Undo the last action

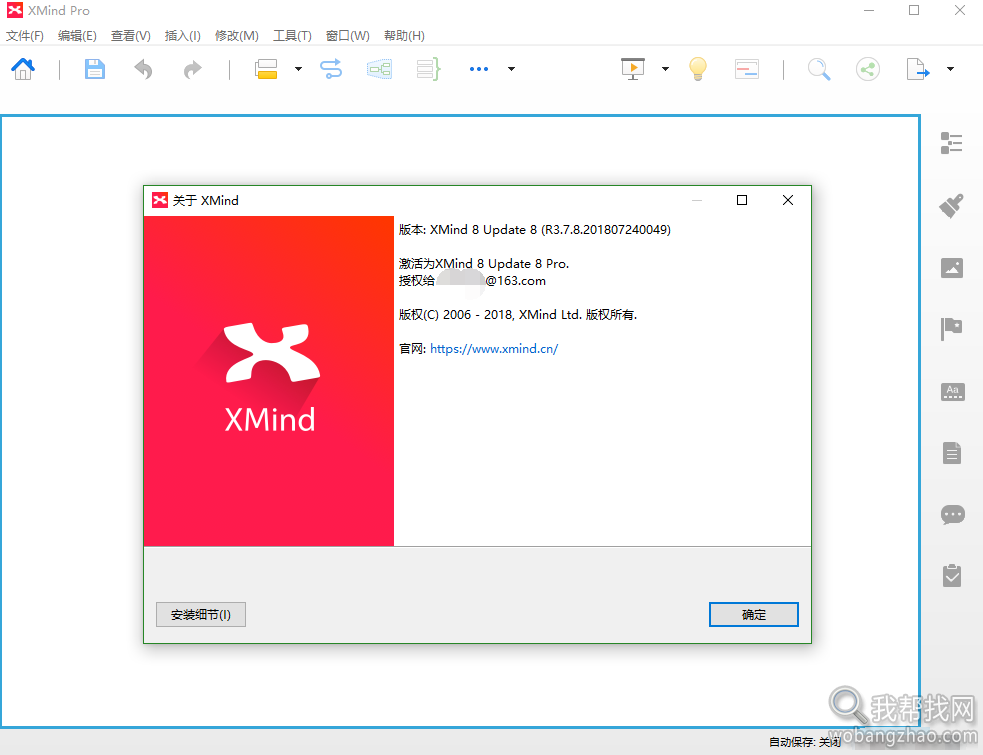[x=144, y=69]
